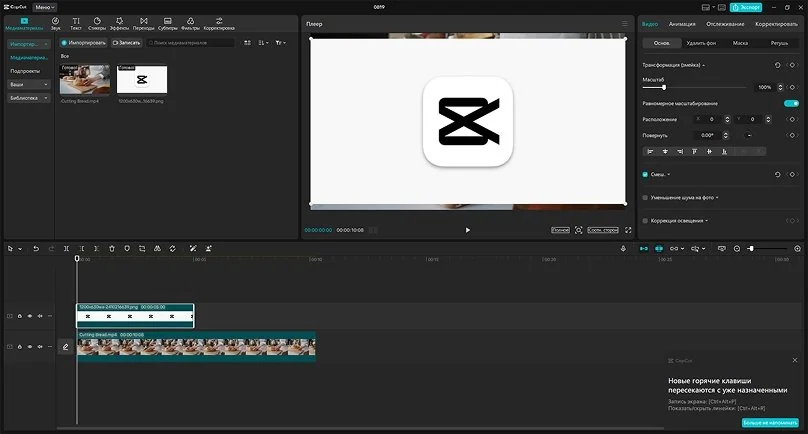Viewport: 808px width, 434px height.
Task: Adjust the timeline zoom slider handle
Action: (751, 248)
